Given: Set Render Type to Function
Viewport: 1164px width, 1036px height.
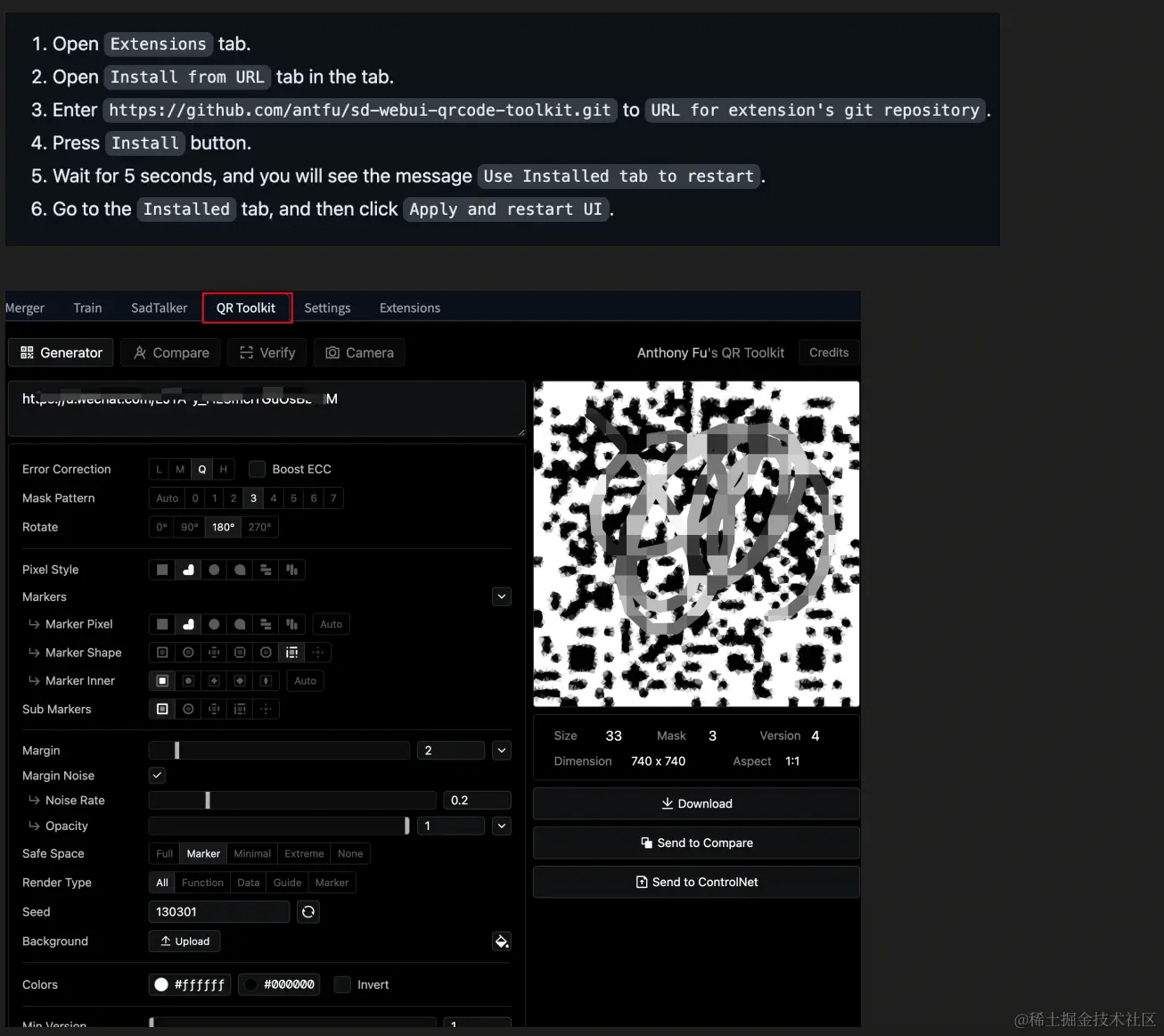Looking at the screenshot, I should [x=202, y=883].
